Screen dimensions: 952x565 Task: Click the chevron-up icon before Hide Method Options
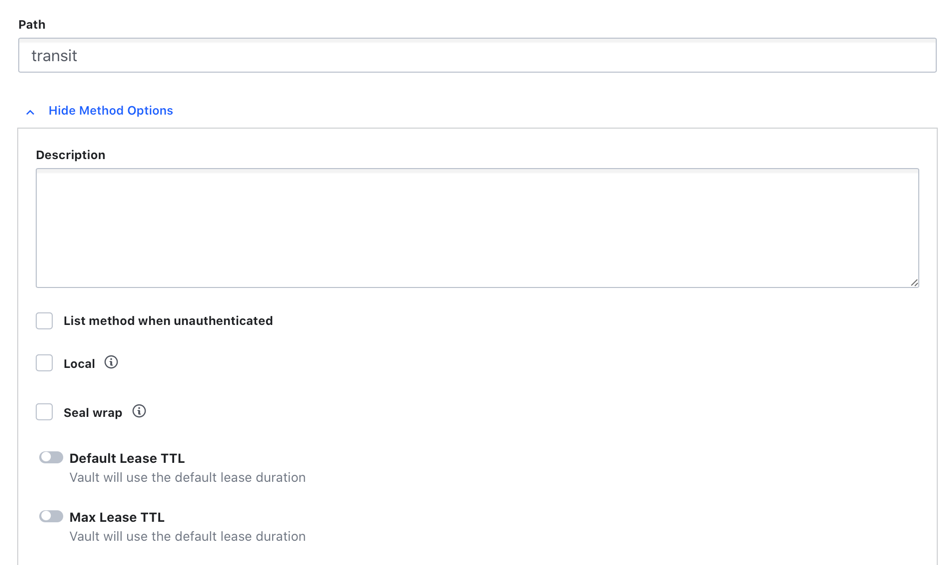click(x=30, y=112)
